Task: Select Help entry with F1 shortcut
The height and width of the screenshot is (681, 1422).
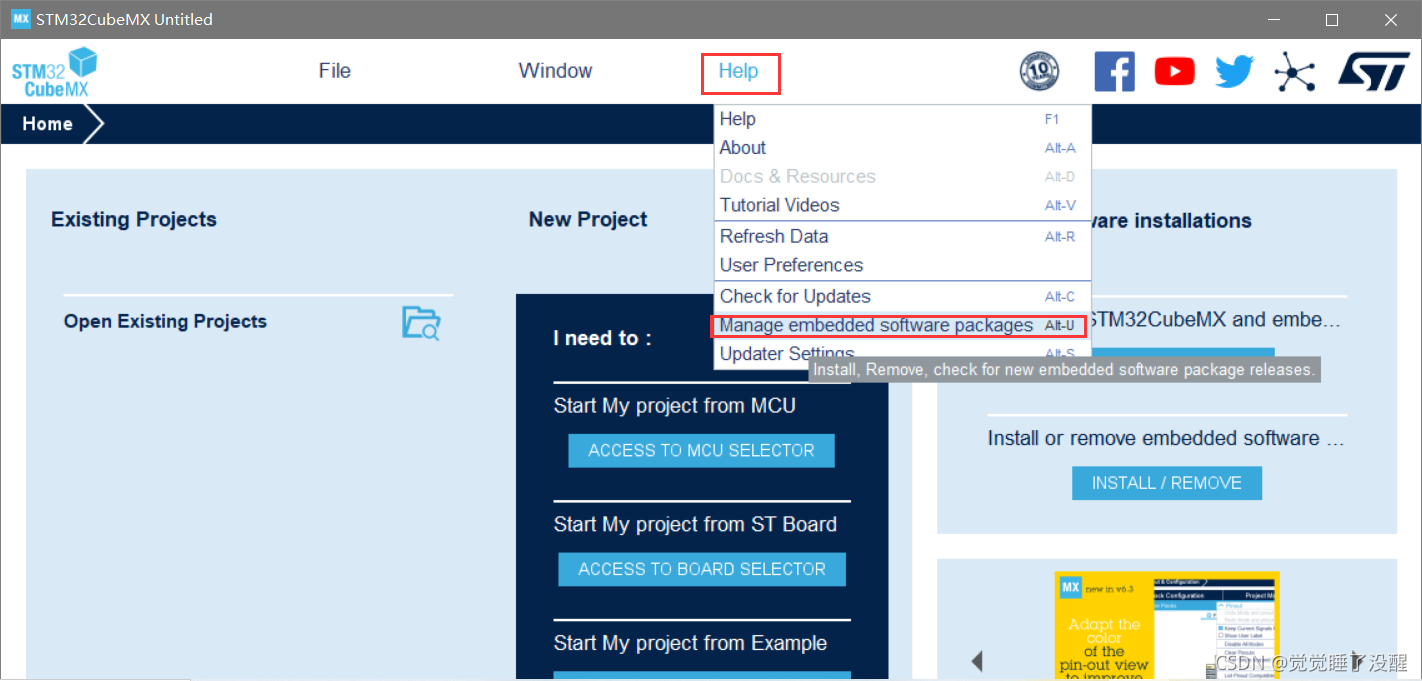Action: click(x=903, y=119)
